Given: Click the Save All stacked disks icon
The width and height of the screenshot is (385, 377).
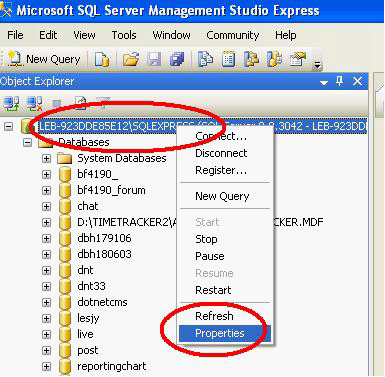Looking at the screenshot, I should click(177, 59).
